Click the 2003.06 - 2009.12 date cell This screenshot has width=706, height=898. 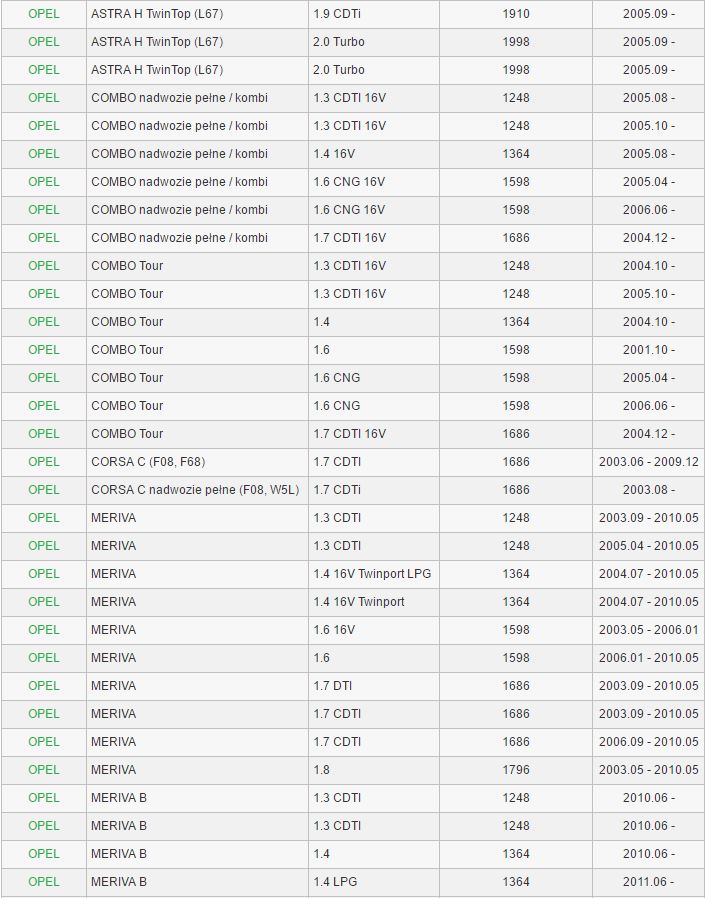(648, 462)
